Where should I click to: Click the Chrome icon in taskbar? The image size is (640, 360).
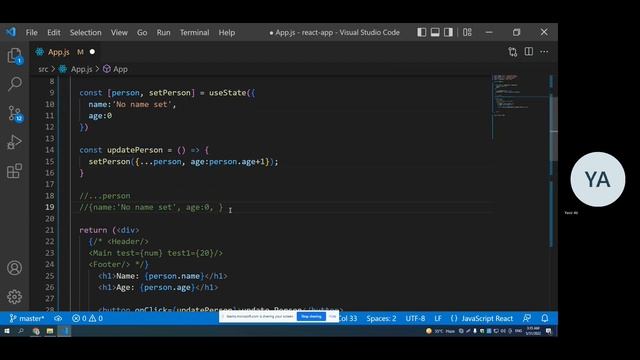[x=36, y=331]
